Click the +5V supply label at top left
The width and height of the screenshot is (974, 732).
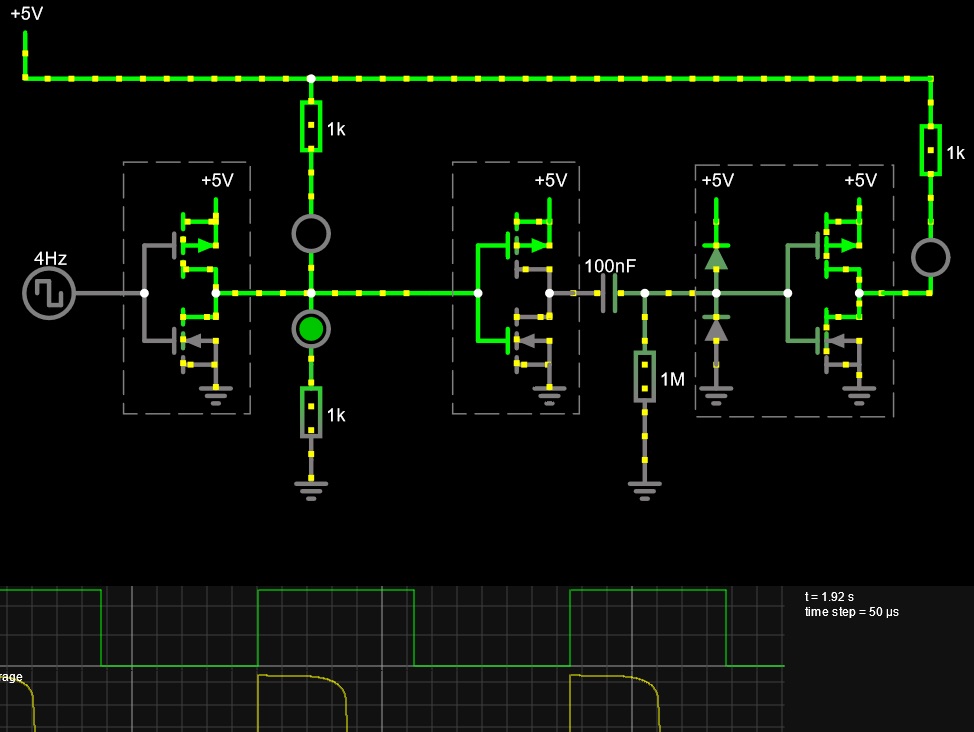27,14
